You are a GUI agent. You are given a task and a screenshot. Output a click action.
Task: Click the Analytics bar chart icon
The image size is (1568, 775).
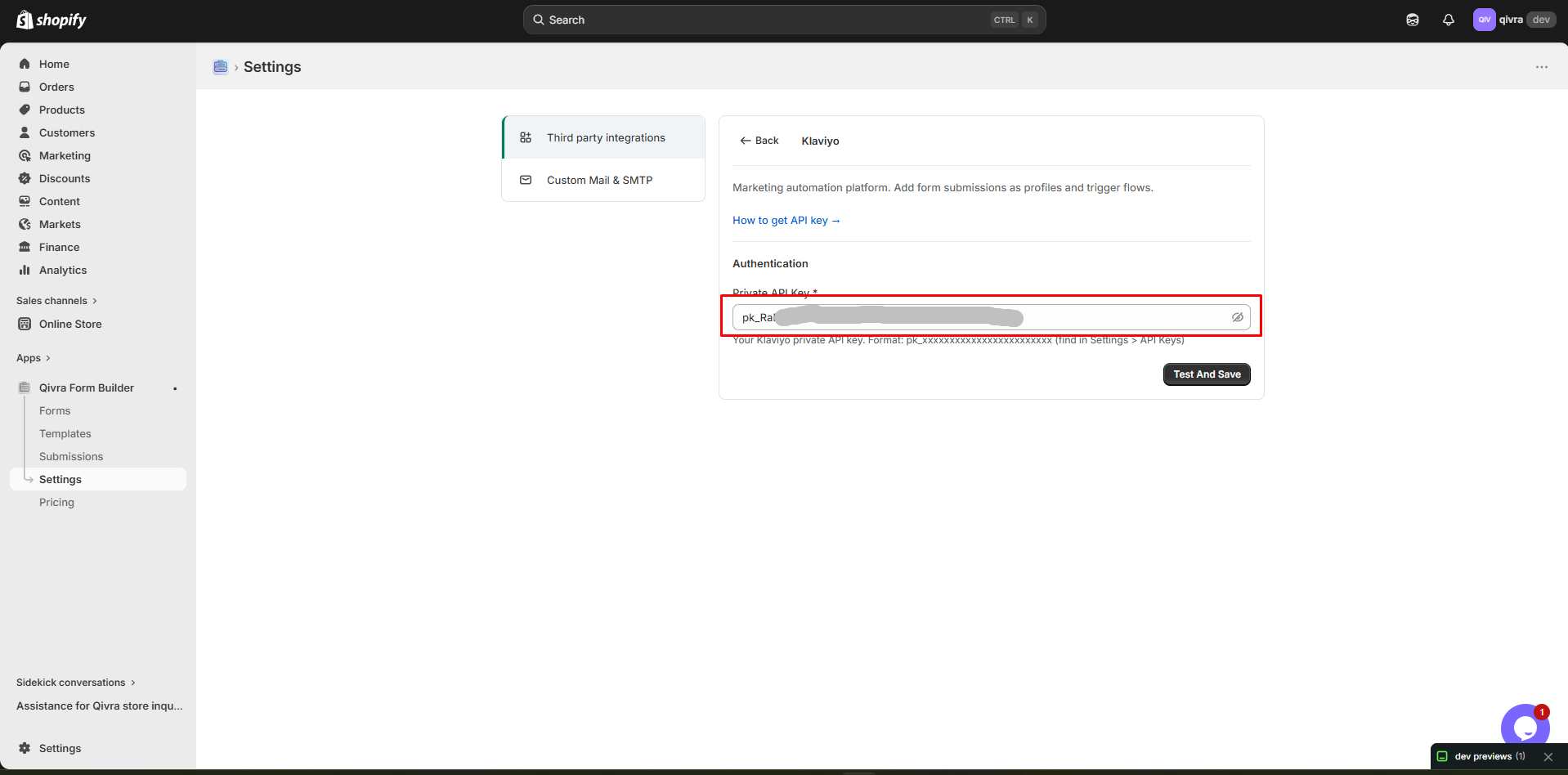click(x=25, y=270)
